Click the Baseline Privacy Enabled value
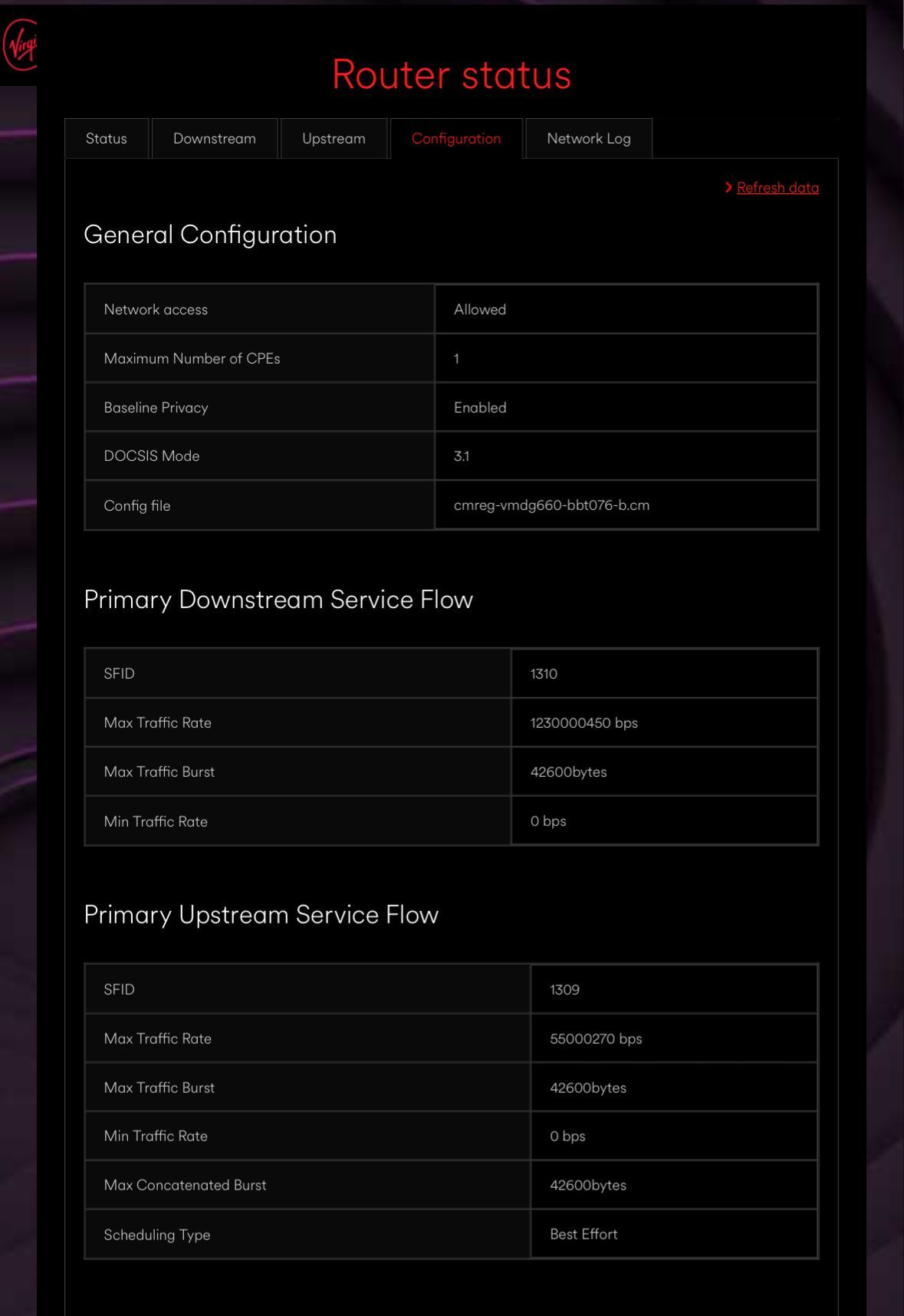The height and width of the screenshot is (1316, 904). click(x=480, y=408)
